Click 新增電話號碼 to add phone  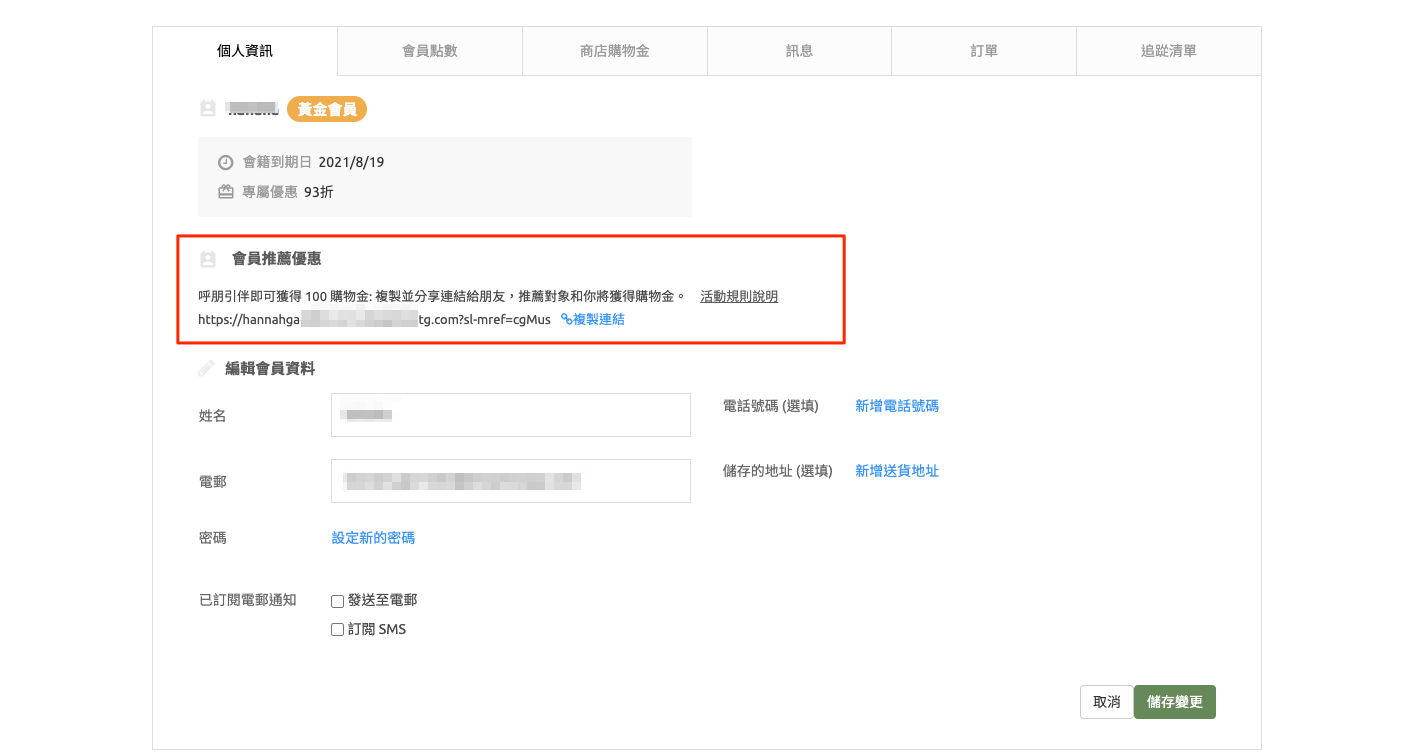[x=897, y=406]
